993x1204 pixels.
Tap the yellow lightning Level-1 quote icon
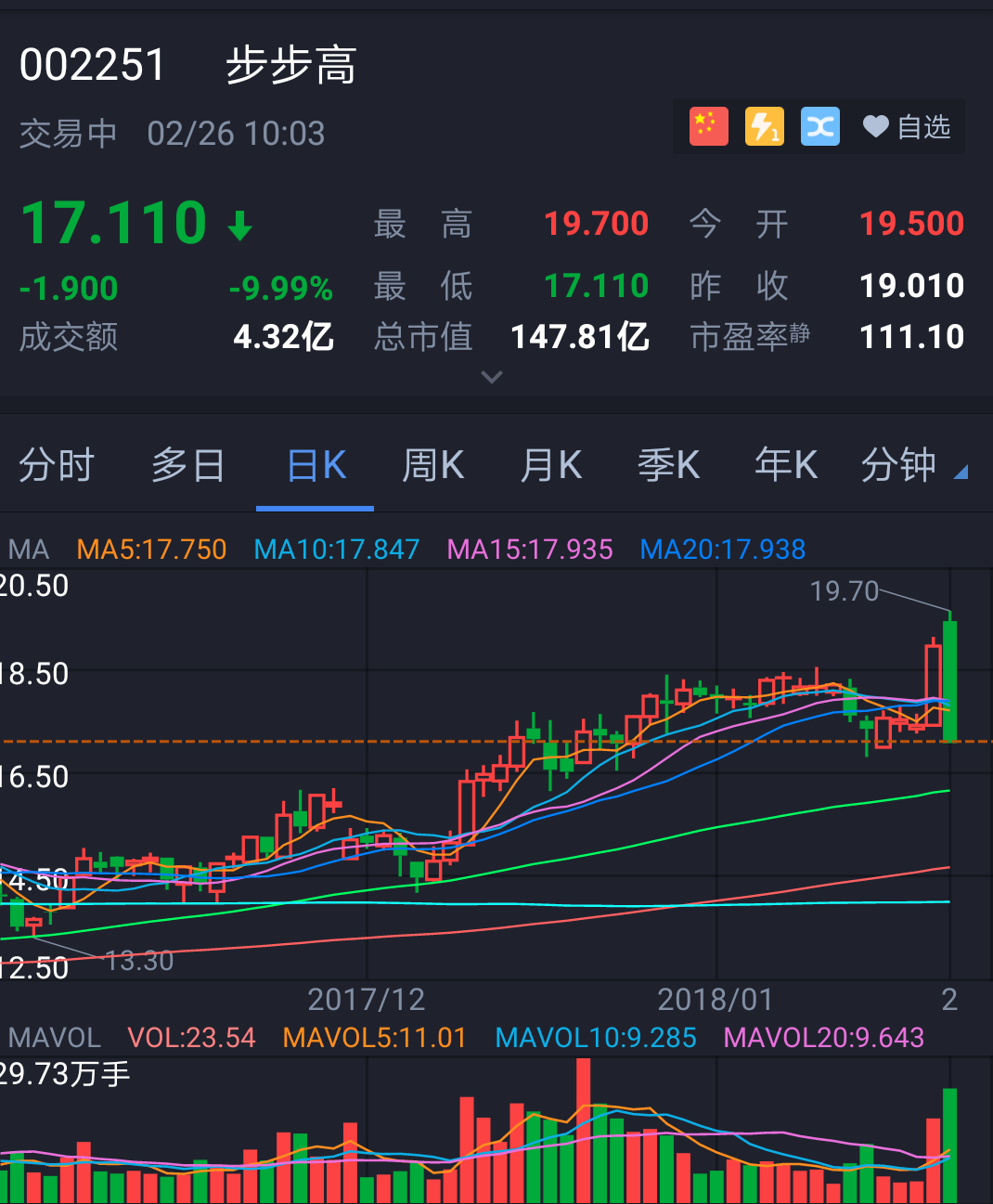(x=765, y=127)
